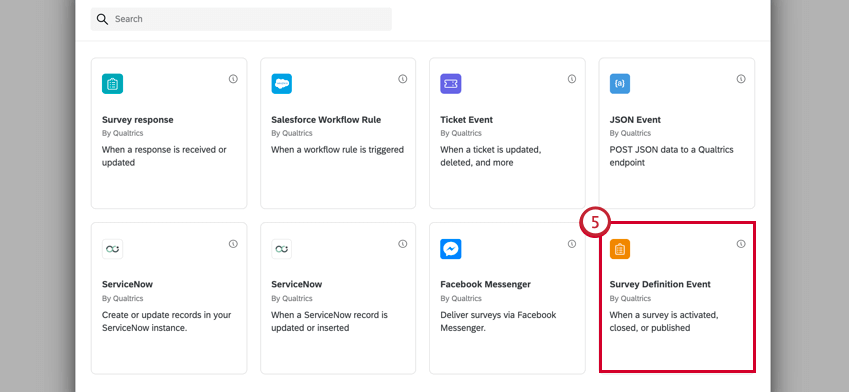The image size is (849, 392).
Task: Click the orange Survey Definition Event icon
Action: pyautogui.click(x=620, y=249)
